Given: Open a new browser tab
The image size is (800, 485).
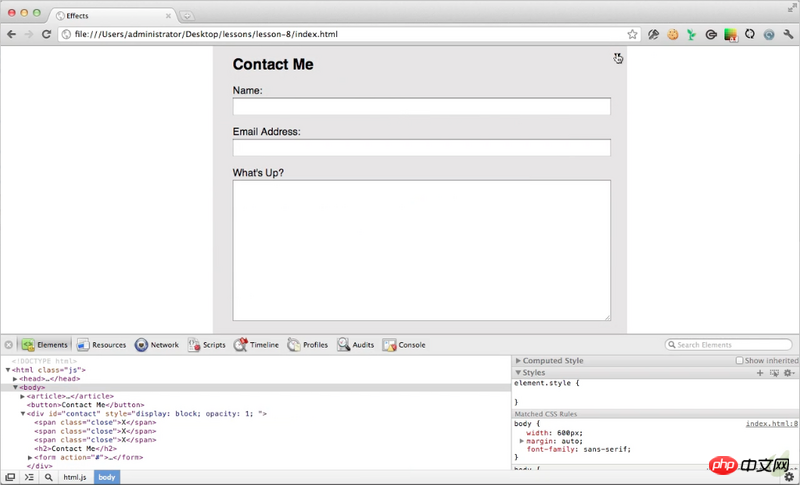Looking at the screenshot, I should tap(187, 16).
